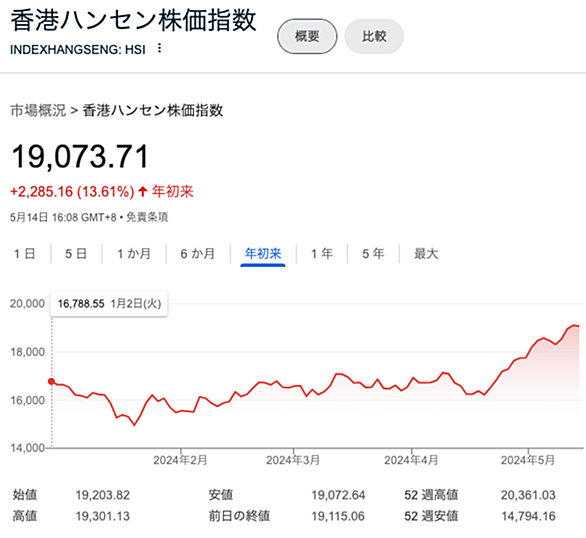Viewport: 586px width, 538px height.
Task: Switch chart range to 最大
Action: [x=426, y=254]
